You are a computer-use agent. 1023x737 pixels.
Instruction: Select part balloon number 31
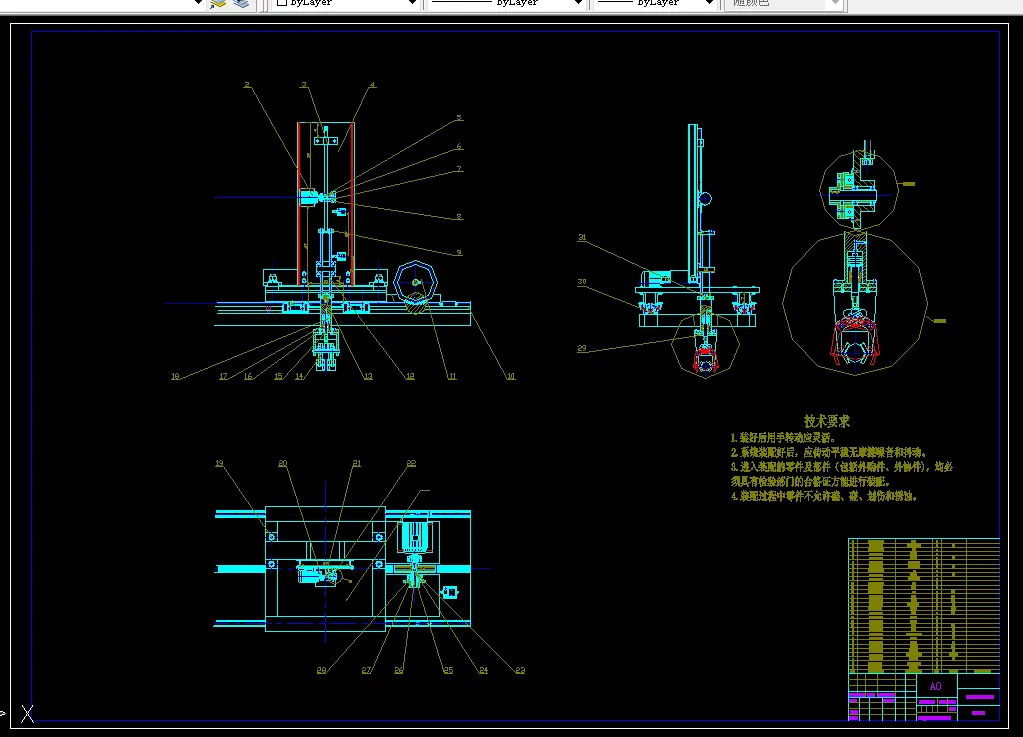(582, 238)
